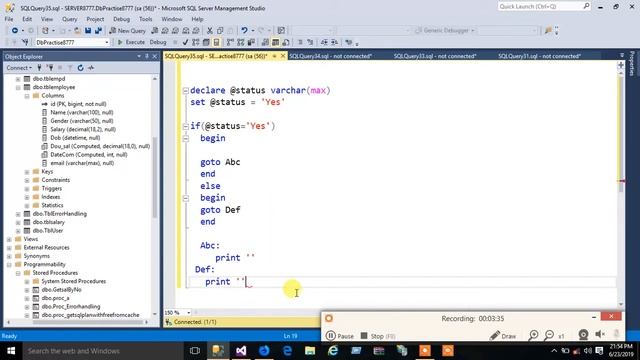Image resolution: width=640 pixels, height=360 pixels.
Task: Collapse the Programmability node
Action: 9,264
